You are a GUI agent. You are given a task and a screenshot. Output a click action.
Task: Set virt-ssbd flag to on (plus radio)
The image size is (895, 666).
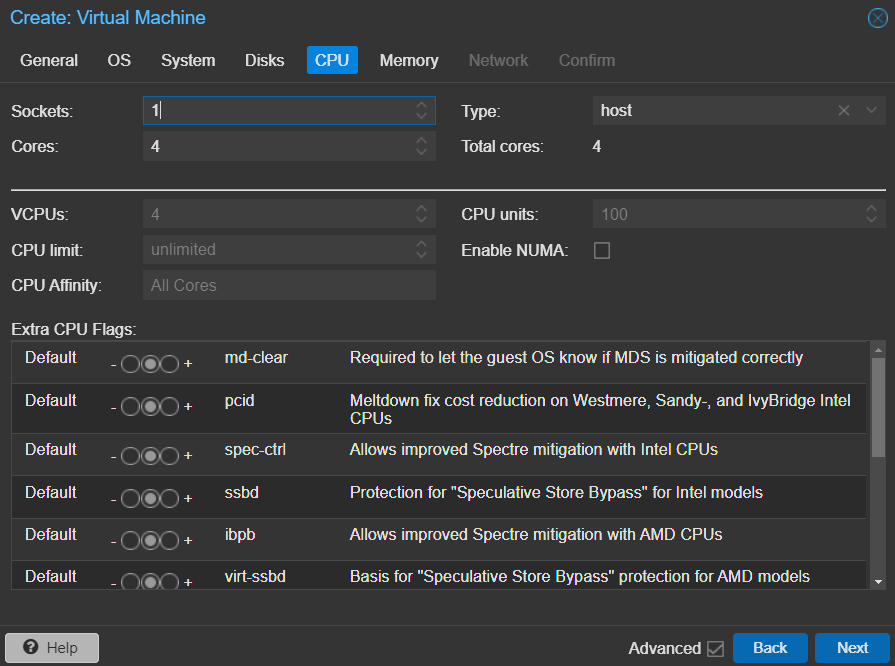170,582
